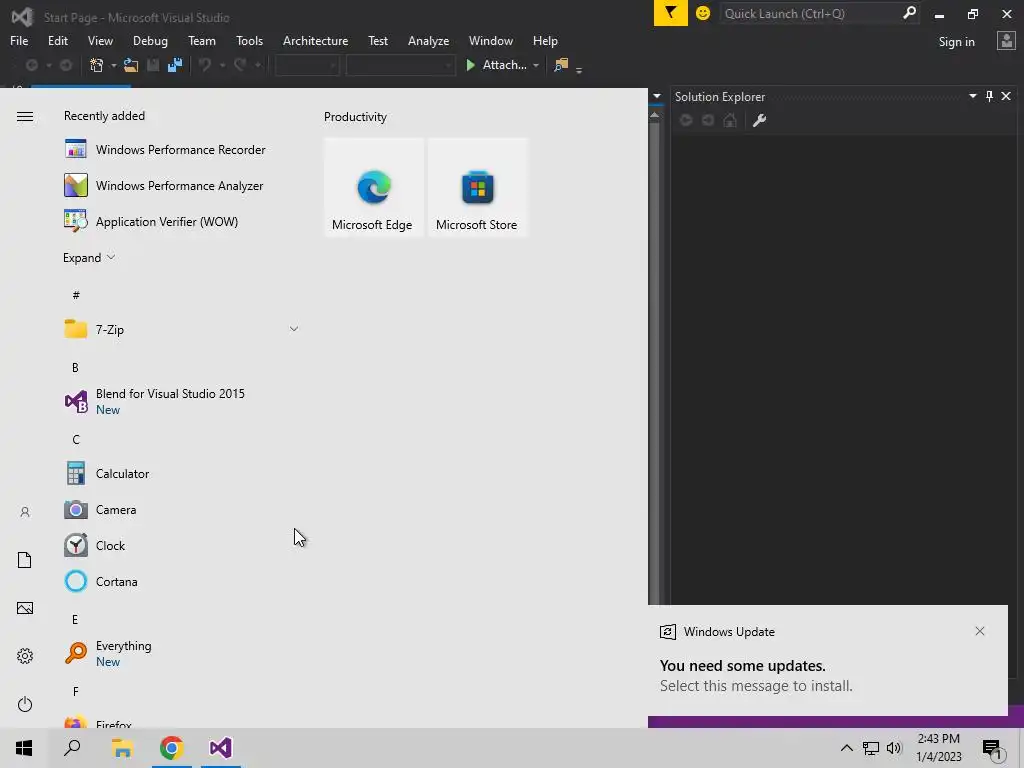Click the Save All toolbar icon

click(x=174, y=65)
